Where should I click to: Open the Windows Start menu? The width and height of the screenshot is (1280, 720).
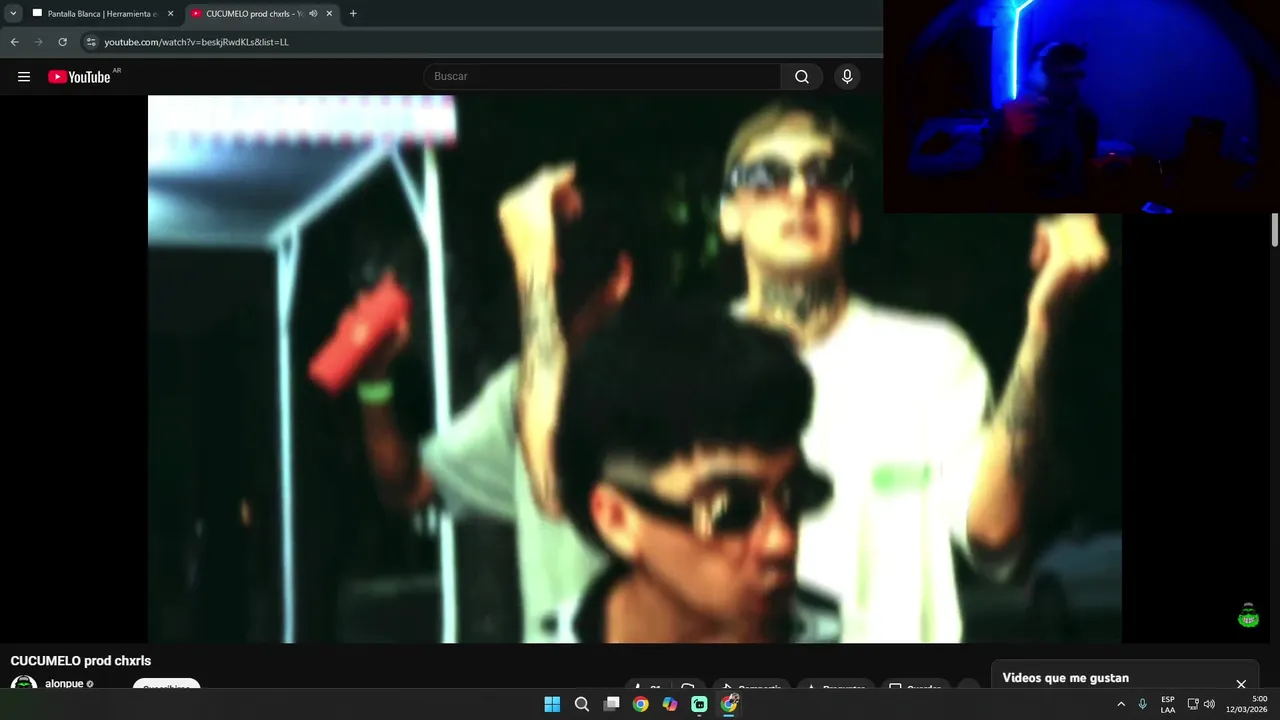(552, 704)
